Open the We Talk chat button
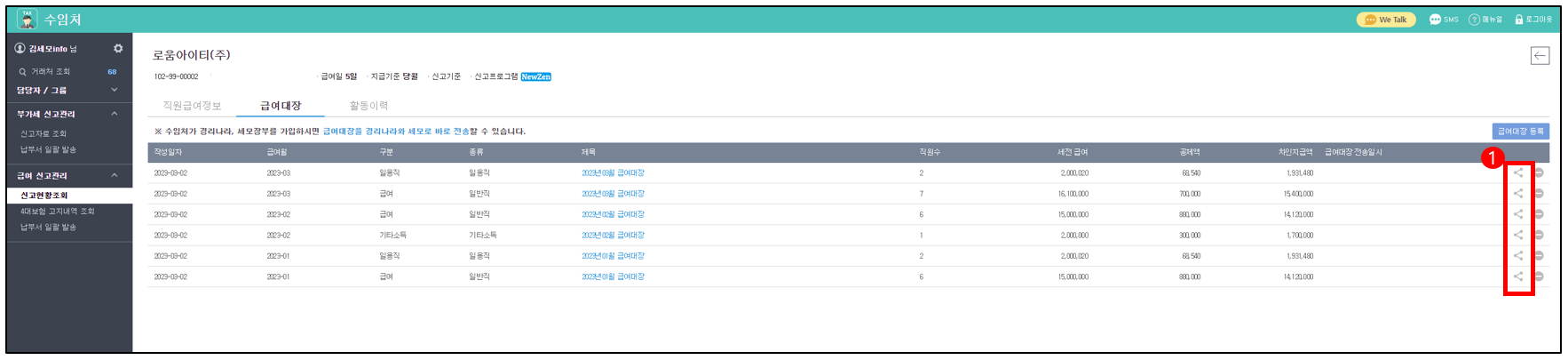Viewport: 1568px width, 360px height. [x=1385, y=20]
